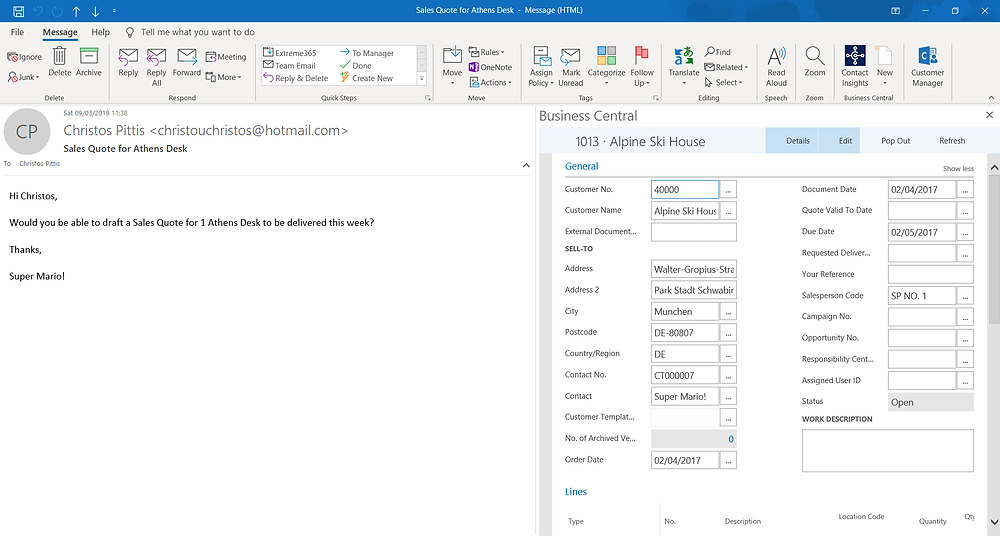Screen dimensions: 1000x536
Task: Open Customer Manager add-in
Action: (927, 67)
